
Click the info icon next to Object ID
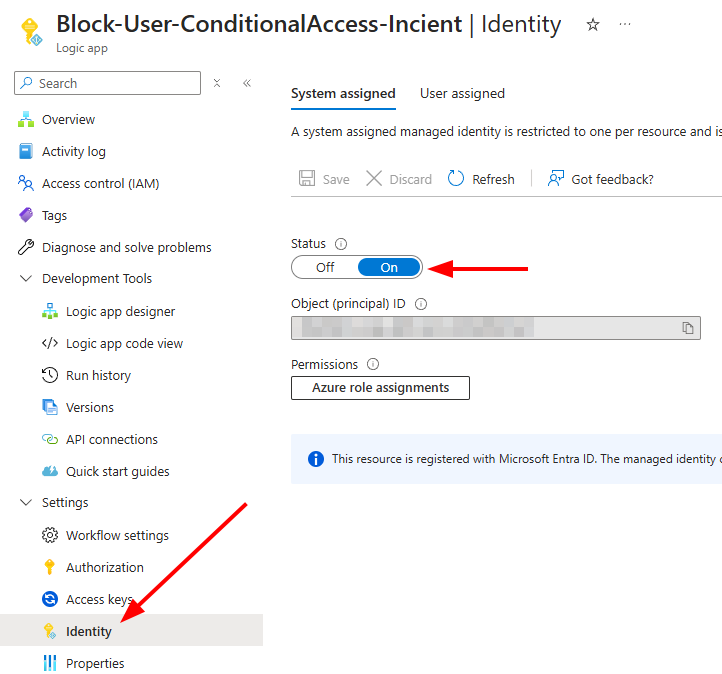point(421,304)
